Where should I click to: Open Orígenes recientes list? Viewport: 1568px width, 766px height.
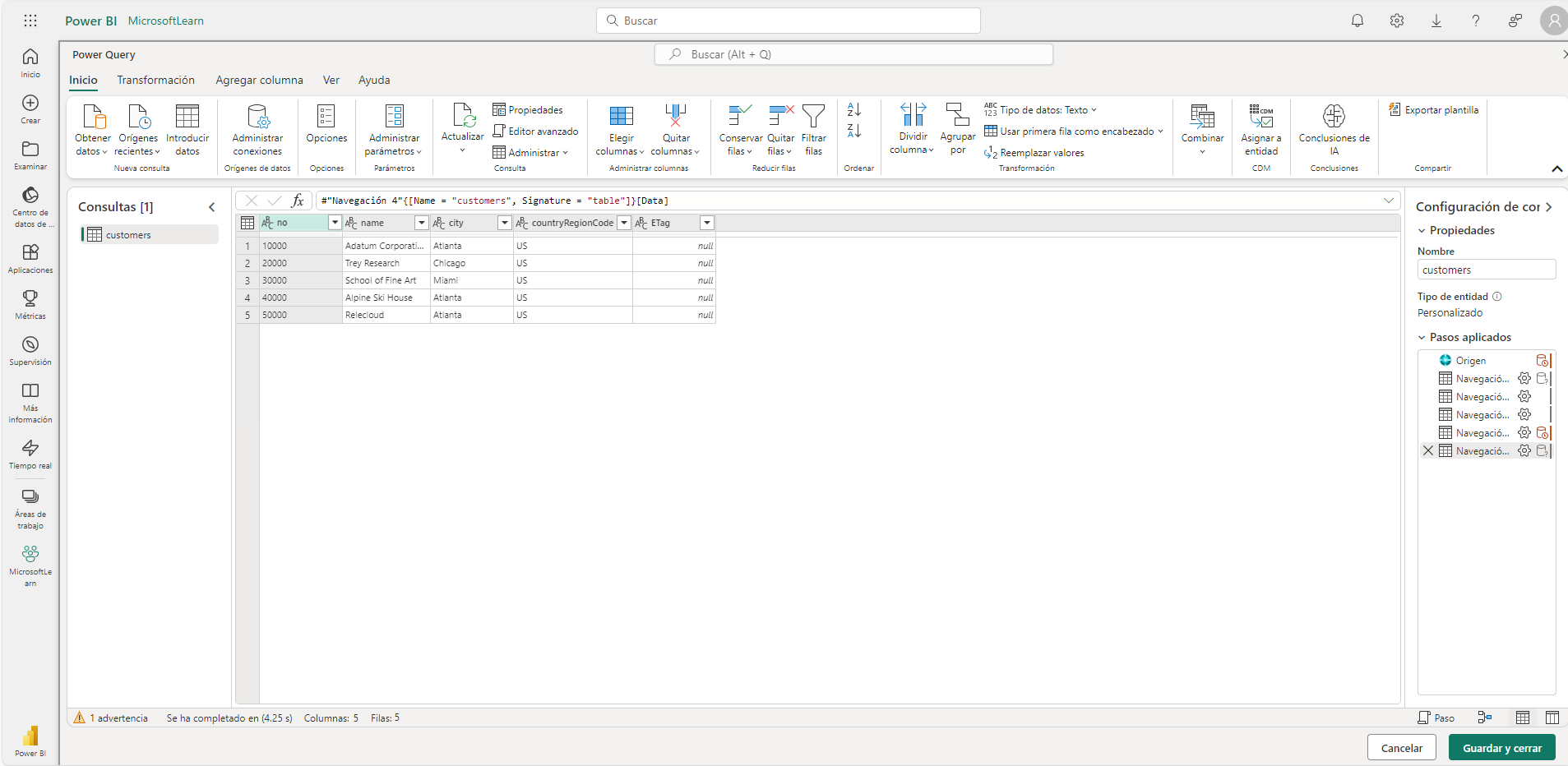pos(138,129)
